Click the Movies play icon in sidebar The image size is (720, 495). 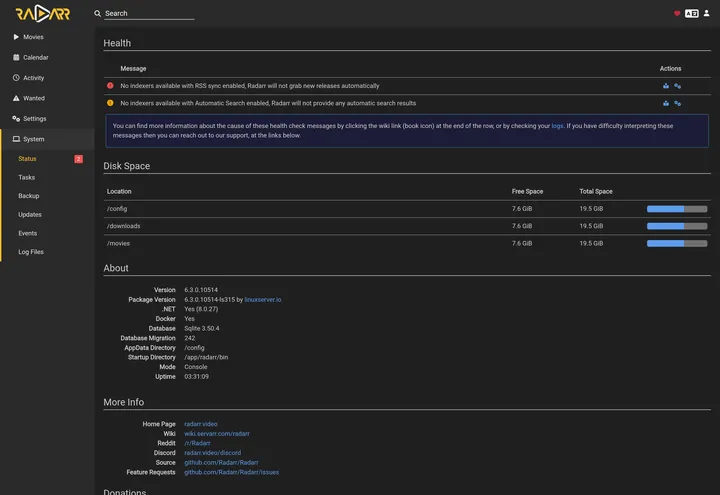(16, 37)
